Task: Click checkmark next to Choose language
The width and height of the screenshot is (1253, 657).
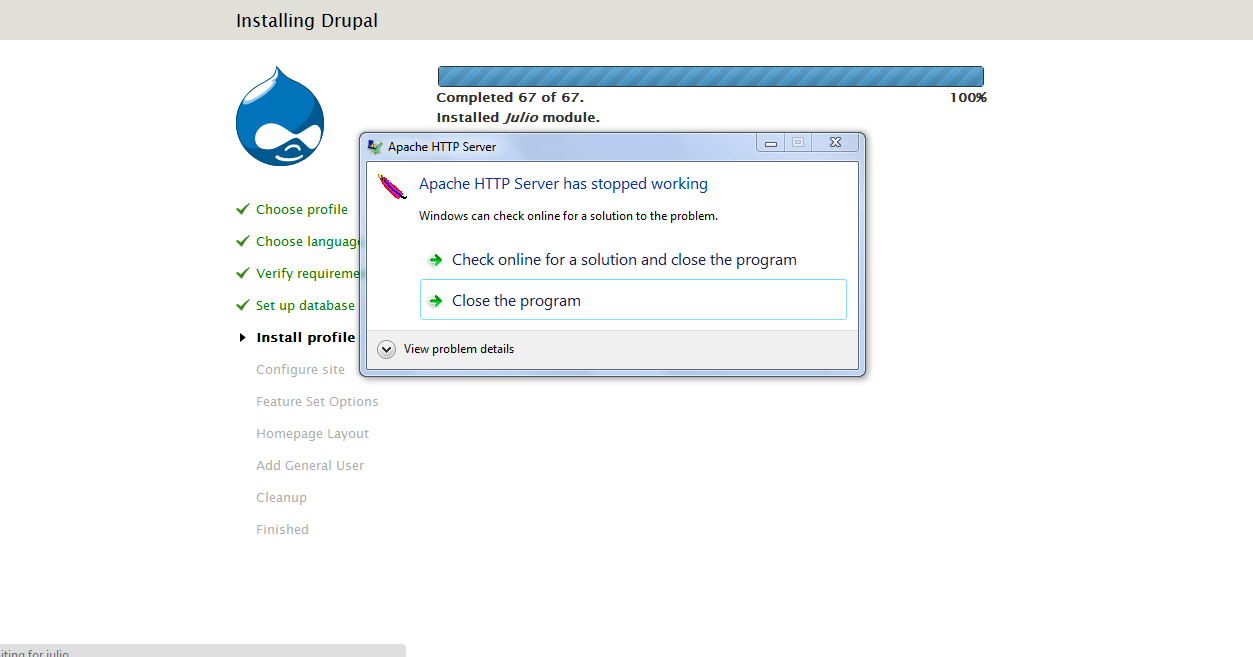Action: click(243, 241)
